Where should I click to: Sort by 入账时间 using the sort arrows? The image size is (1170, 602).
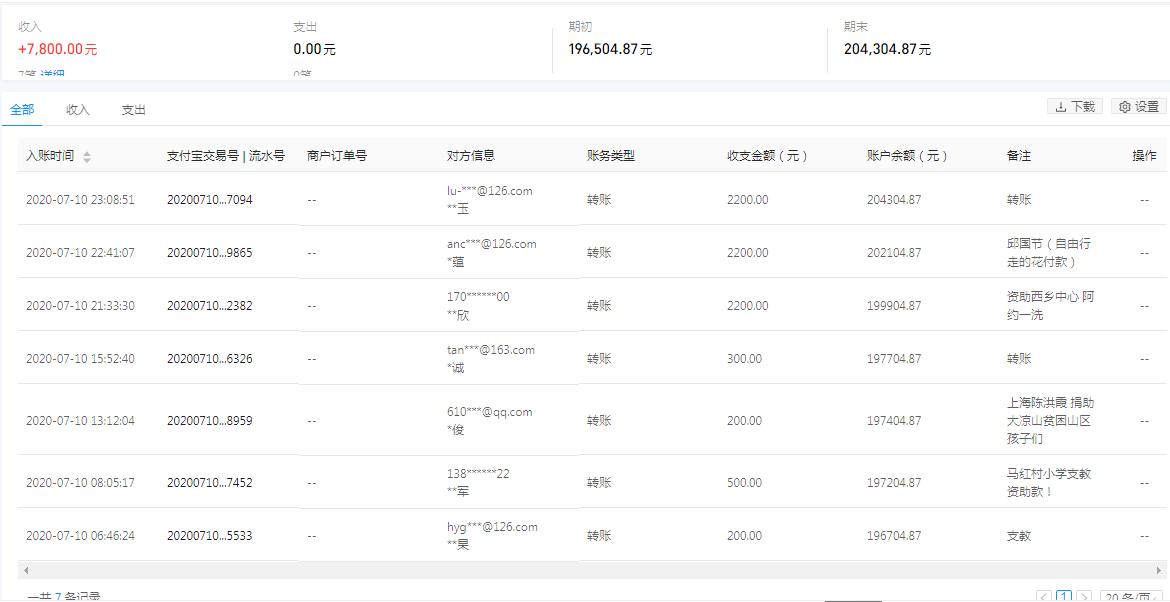click(x=87, y=157)
